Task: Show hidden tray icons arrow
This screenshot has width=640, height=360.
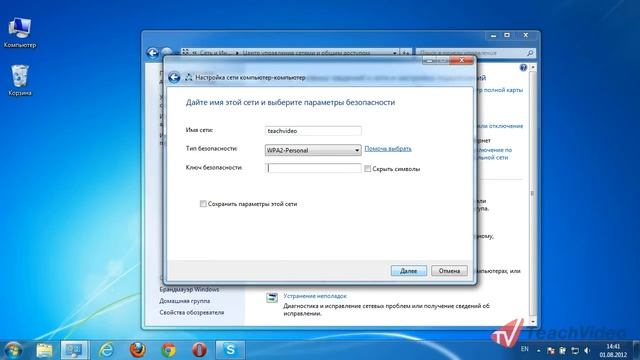Action: tap(538, 350)
